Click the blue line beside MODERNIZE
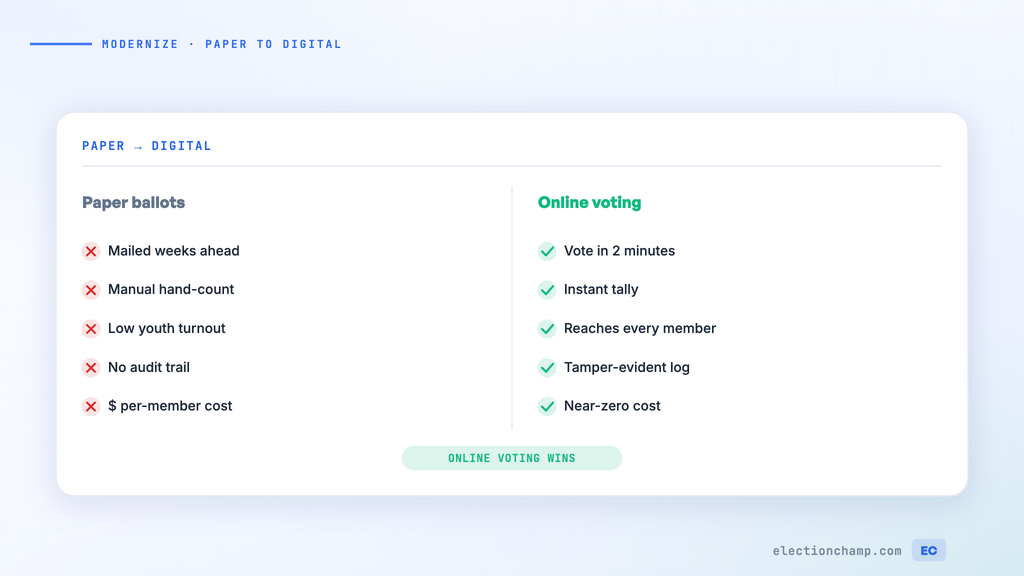 [x=61, y=44]
